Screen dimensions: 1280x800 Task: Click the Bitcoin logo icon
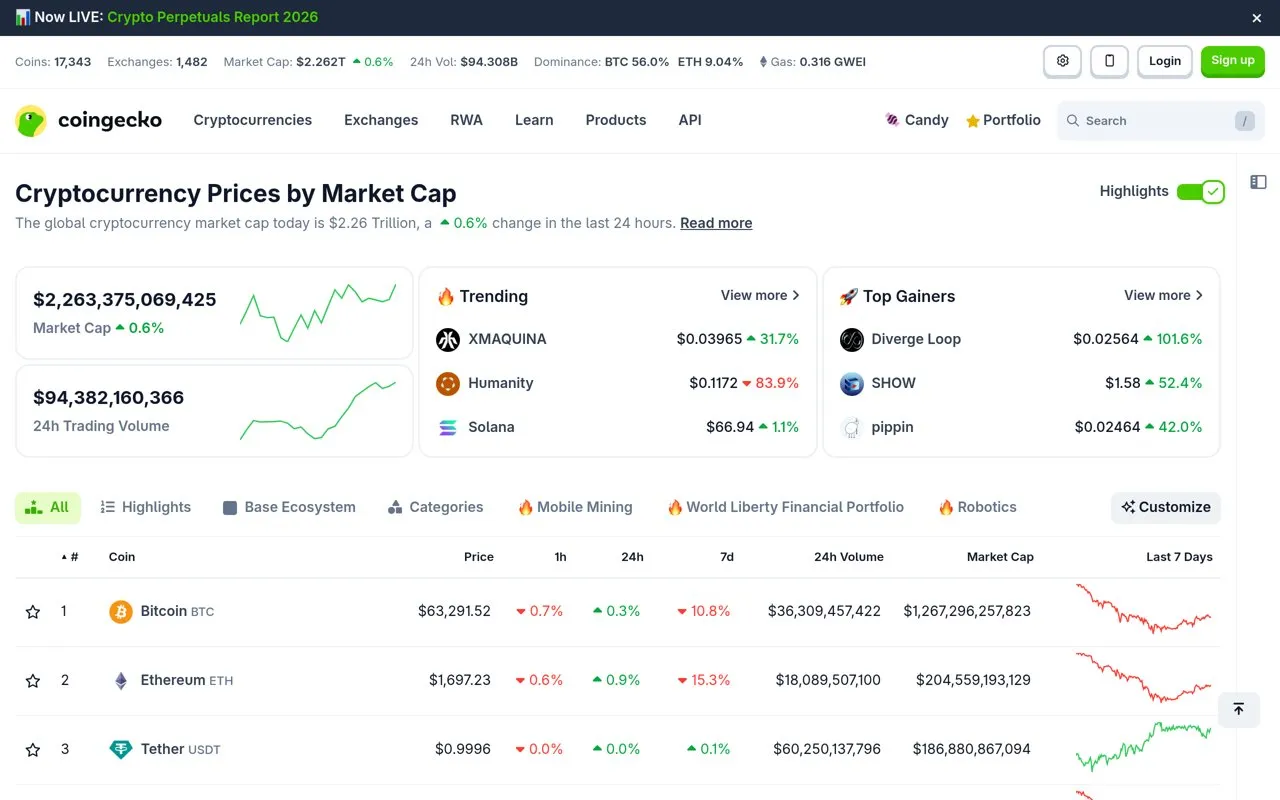pos(121,612)
